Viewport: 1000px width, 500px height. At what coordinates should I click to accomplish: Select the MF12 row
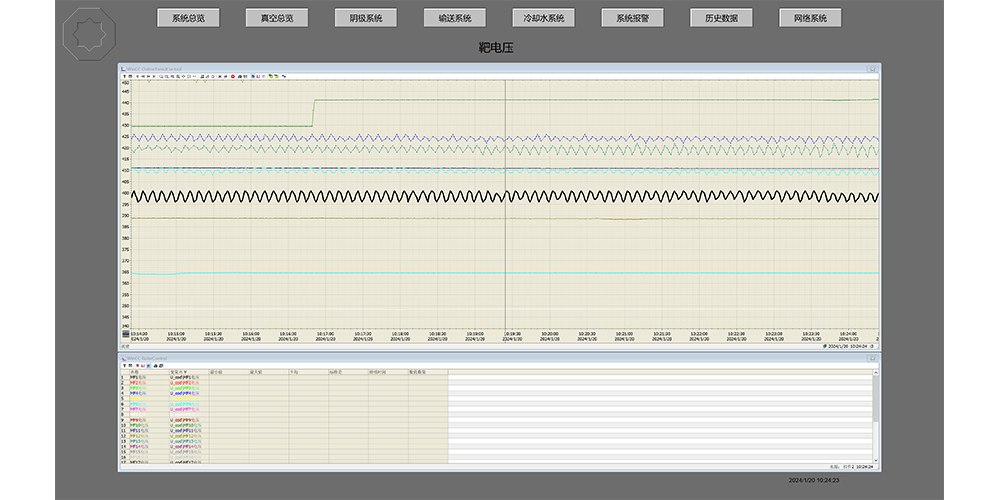point(284,436)
